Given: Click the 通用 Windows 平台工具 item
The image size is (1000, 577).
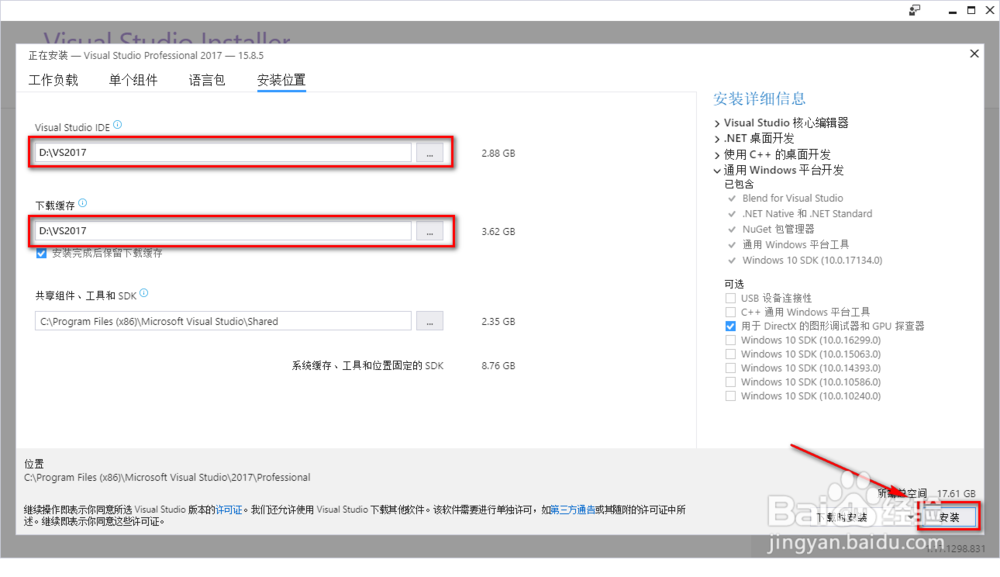Looking at the screenshot, I should (795, 245).
